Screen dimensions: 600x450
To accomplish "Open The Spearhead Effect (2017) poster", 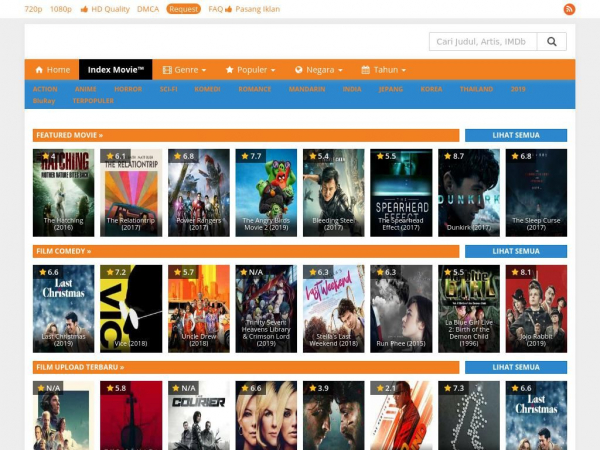I will click(401, 193).
